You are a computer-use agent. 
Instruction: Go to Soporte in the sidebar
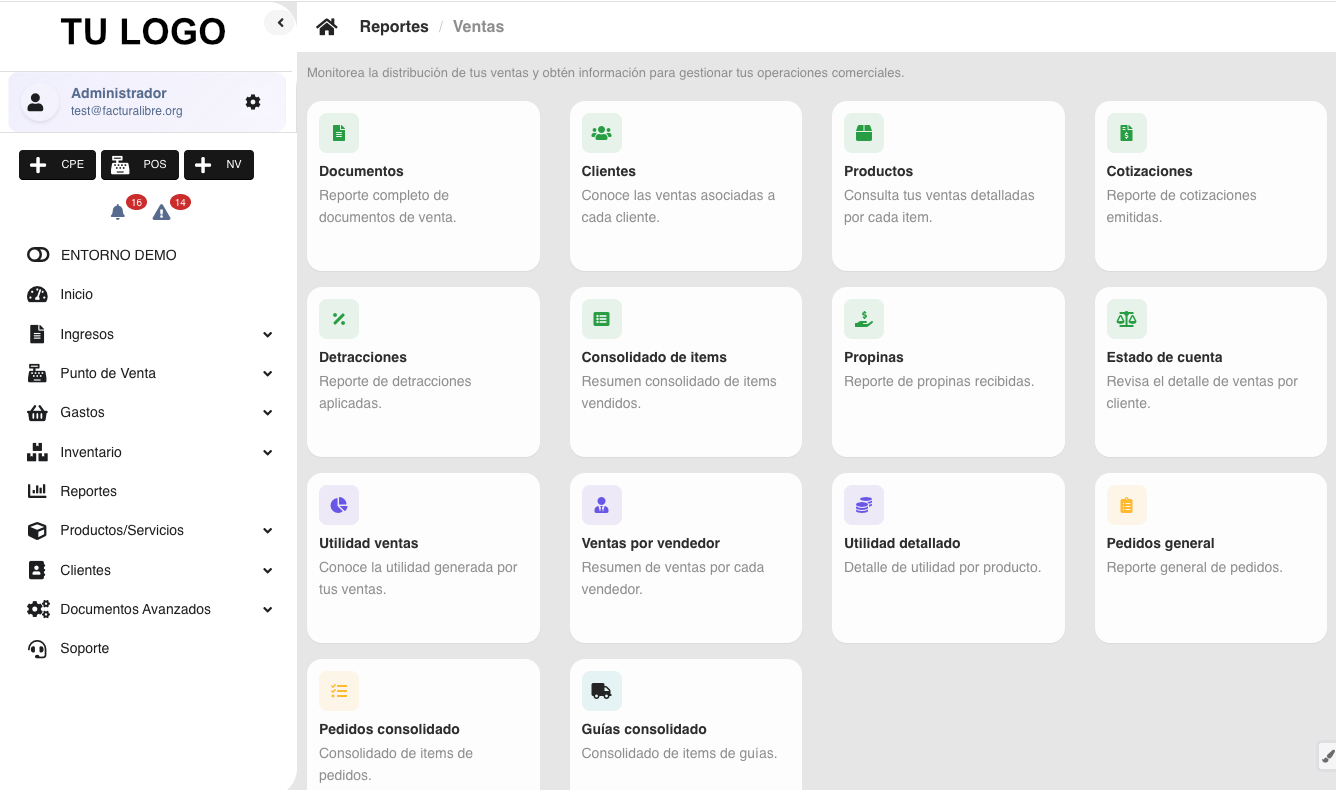(84, 648)
